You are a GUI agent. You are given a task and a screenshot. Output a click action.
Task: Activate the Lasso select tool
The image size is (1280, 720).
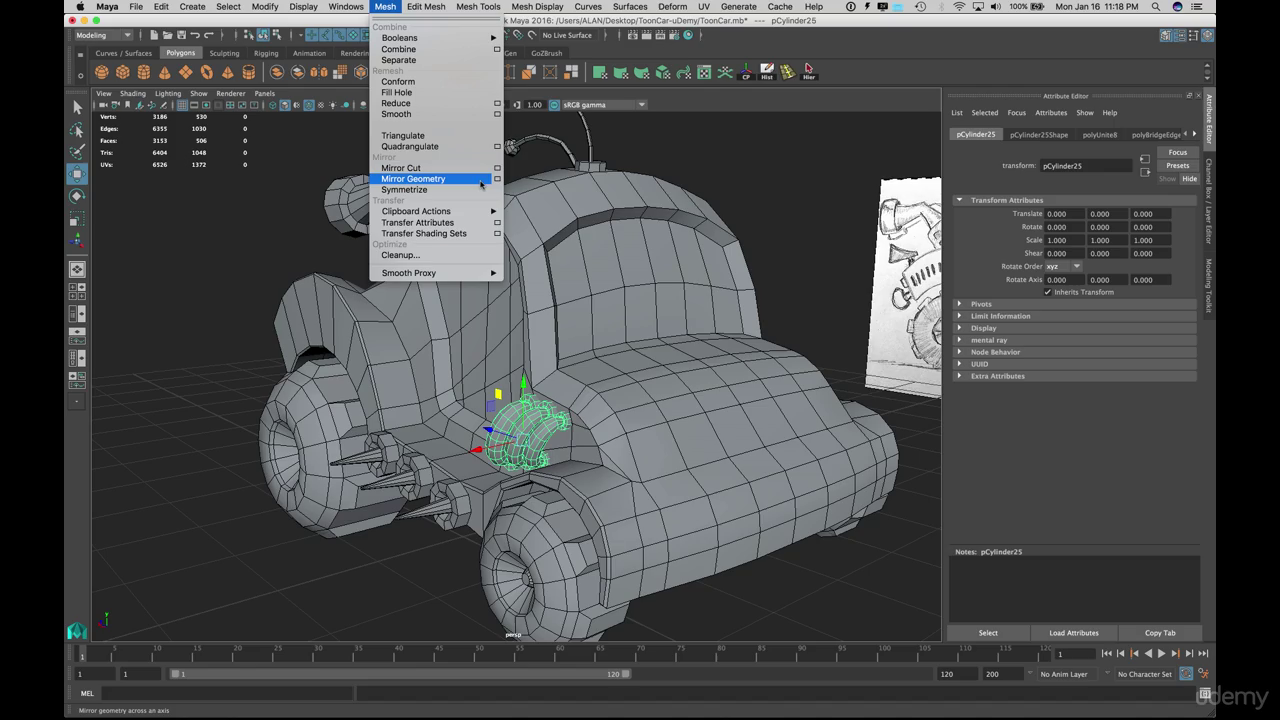pyautogui.click(x=77, y=130)
